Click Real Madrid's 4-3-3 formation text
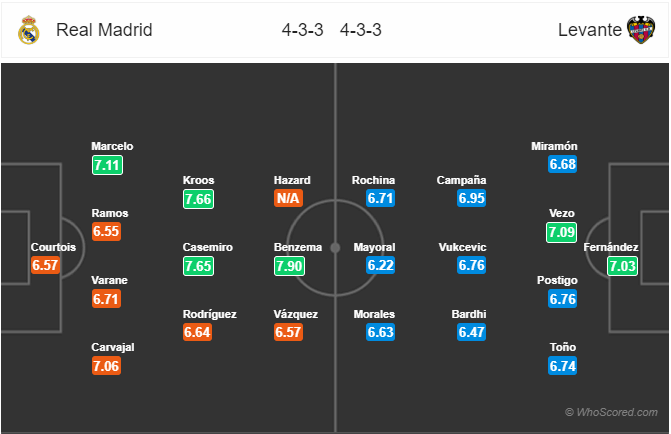The height and width of the screenshot is (434, 671). tap(303, 30)
